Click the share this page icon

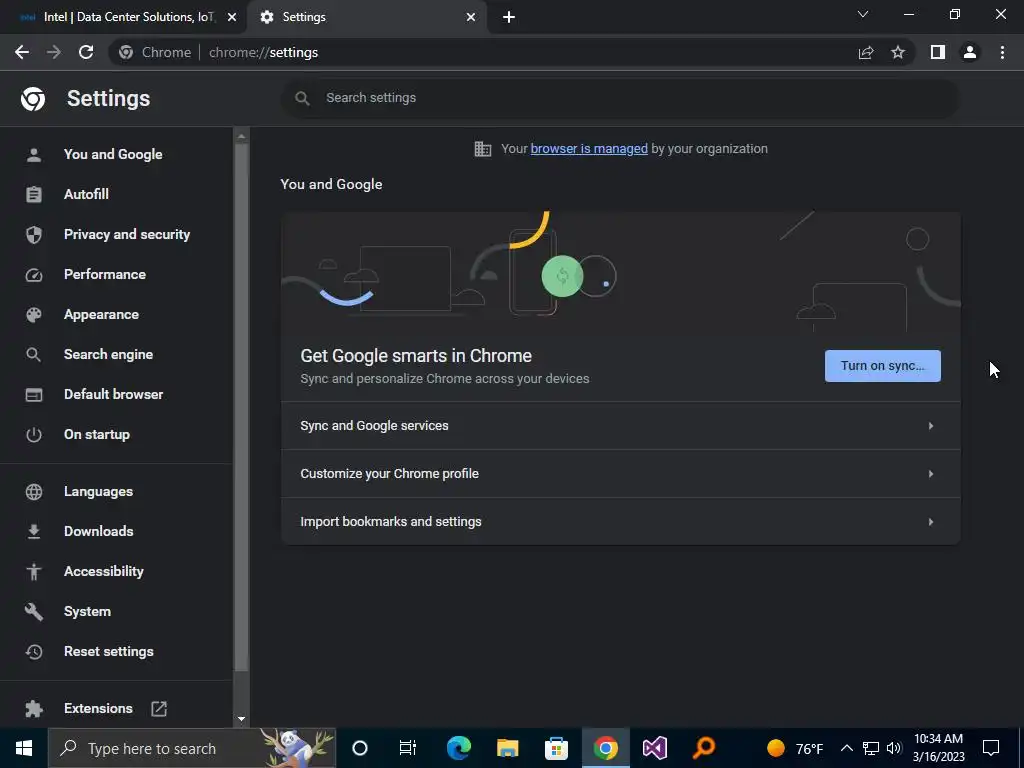[866, 52]
